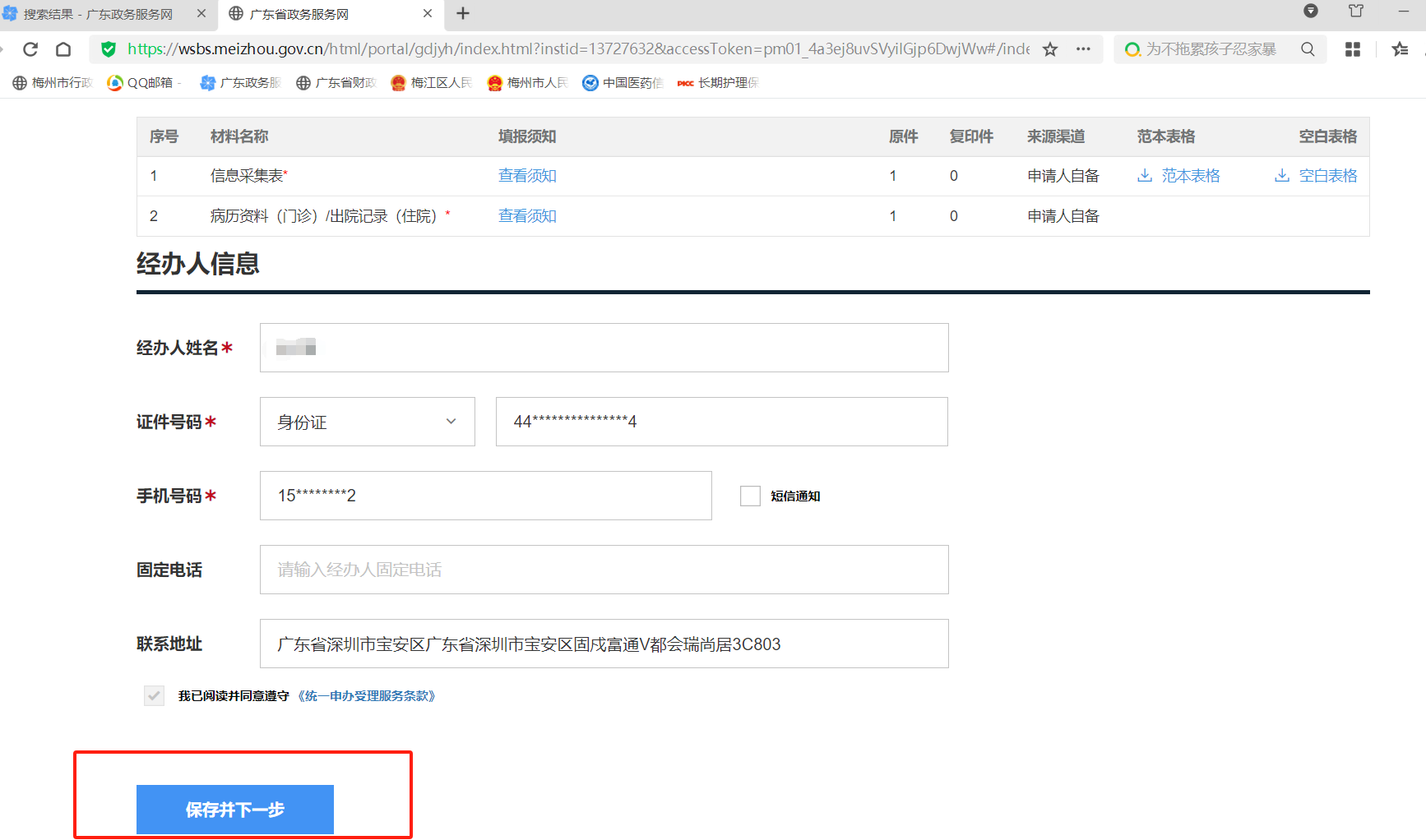
Task: Open the browser more options (...) menu
Action: coord(1083,49)
